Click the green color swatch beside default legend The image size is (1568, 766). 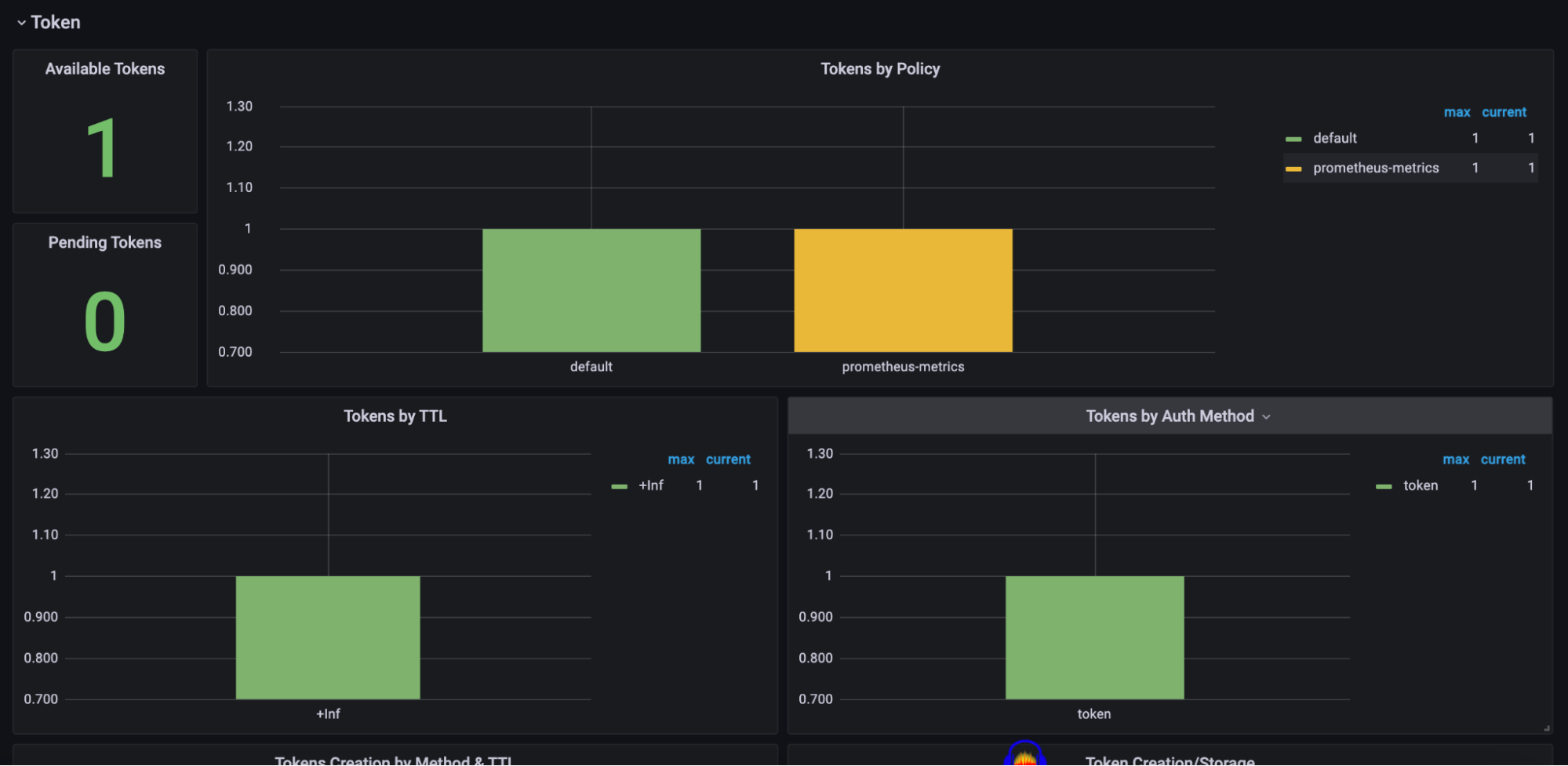click(x=1293, y=139)
